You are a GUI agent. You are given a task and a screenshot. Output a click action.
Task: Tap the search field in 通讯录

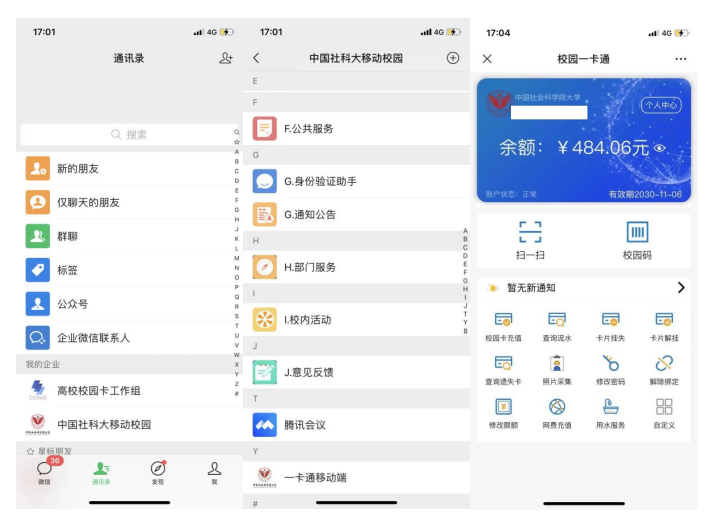(129, 134)
